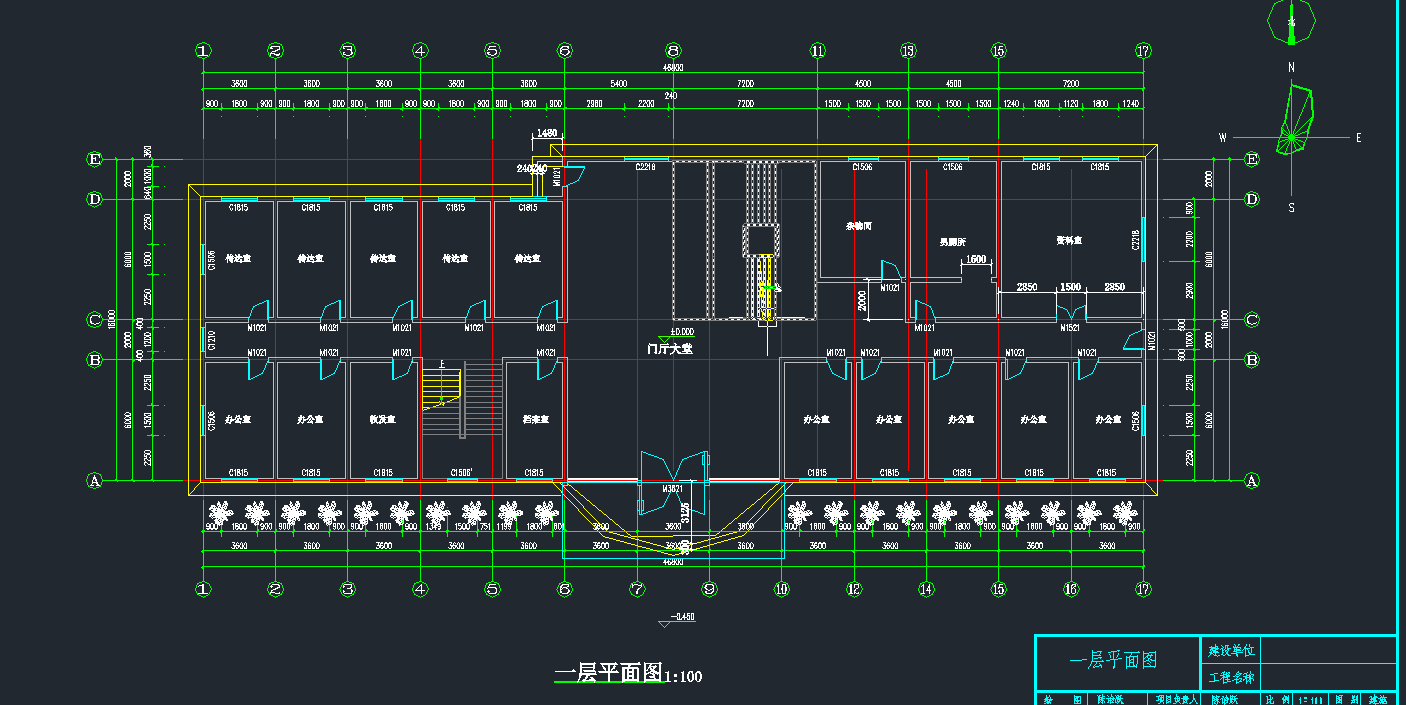Viewport: 1406px width, 705px height.
Task: Select the 1480 dimension text near axis 6
Action: click(547, 133)
